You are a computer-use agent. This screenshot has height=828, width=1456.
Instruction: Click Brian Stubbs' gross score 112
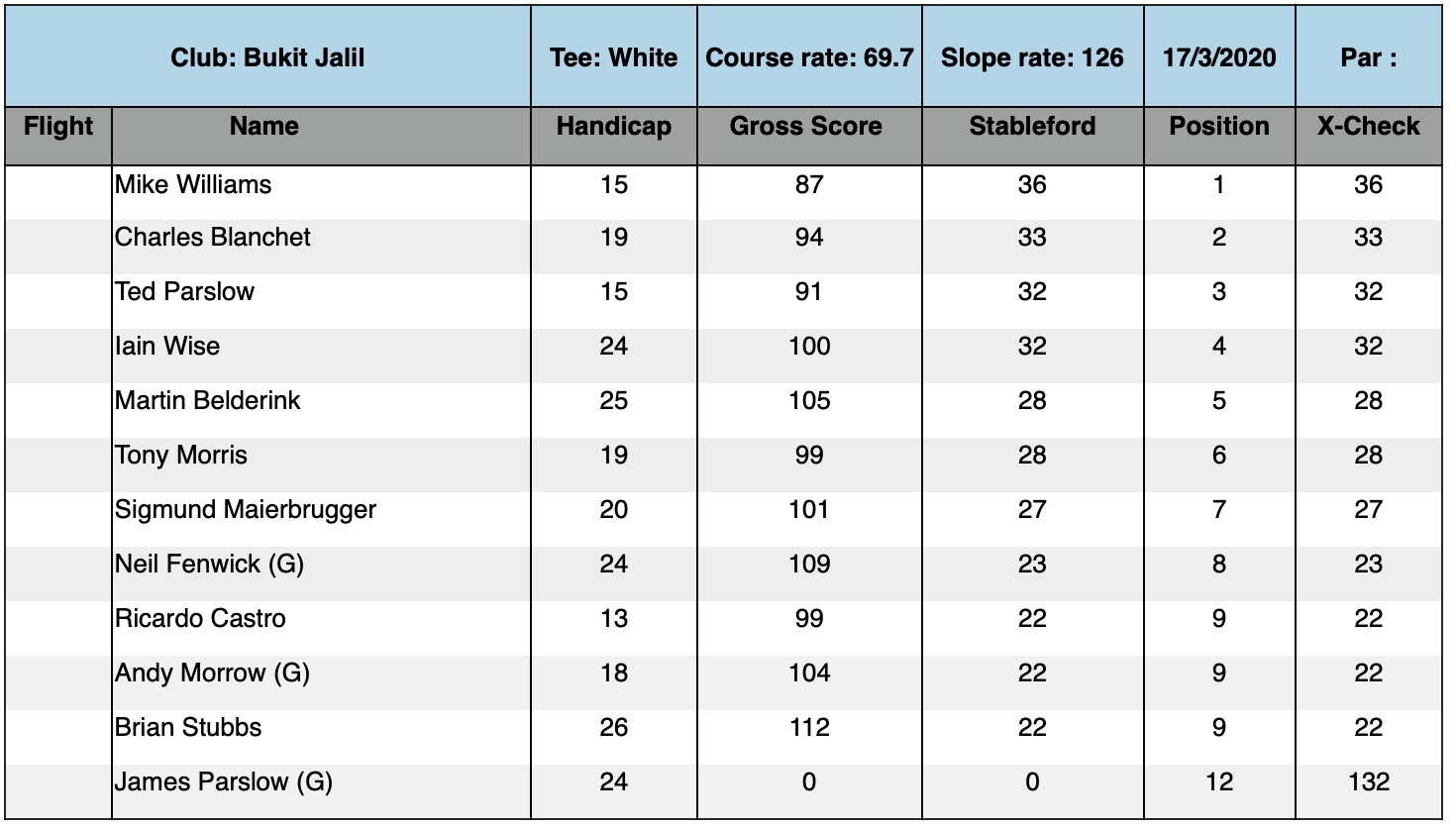point(809,728)
